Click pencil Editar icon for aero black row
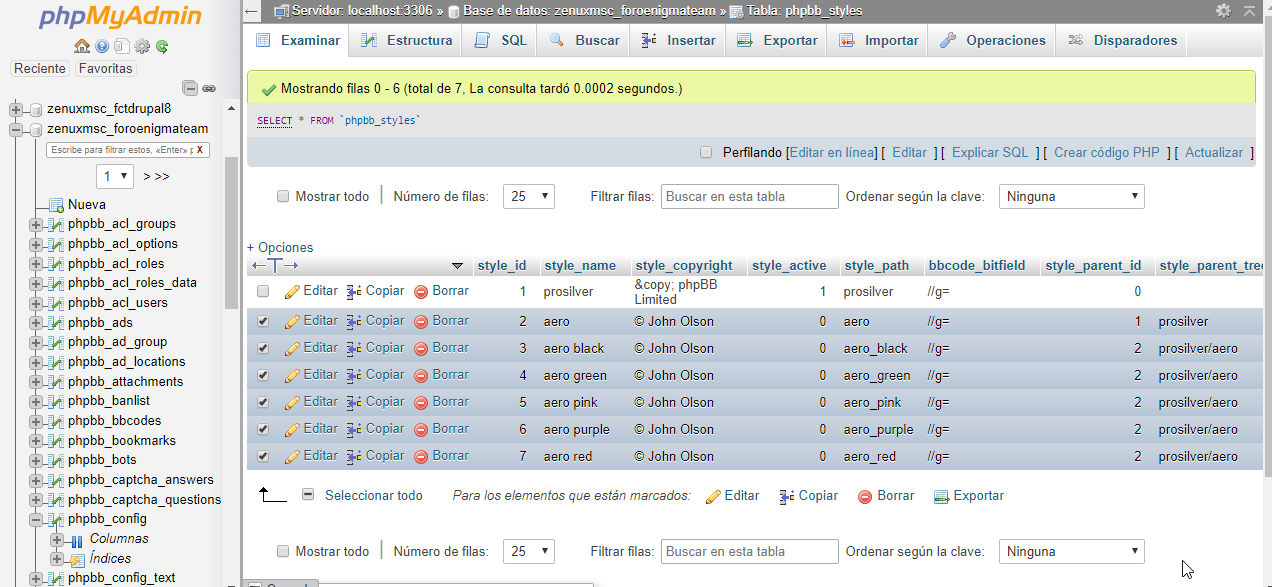 pos(292,348)
